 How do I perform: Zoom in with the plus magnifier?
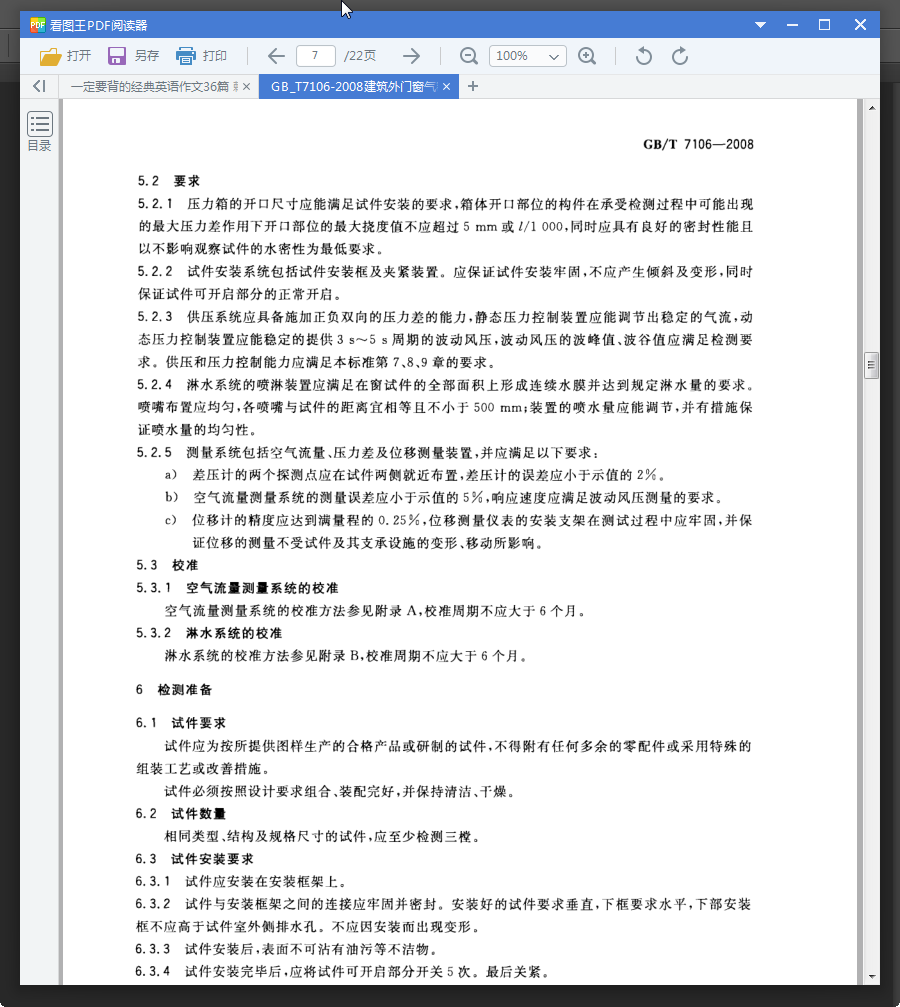pyautogui.click(x=587, y=56)
